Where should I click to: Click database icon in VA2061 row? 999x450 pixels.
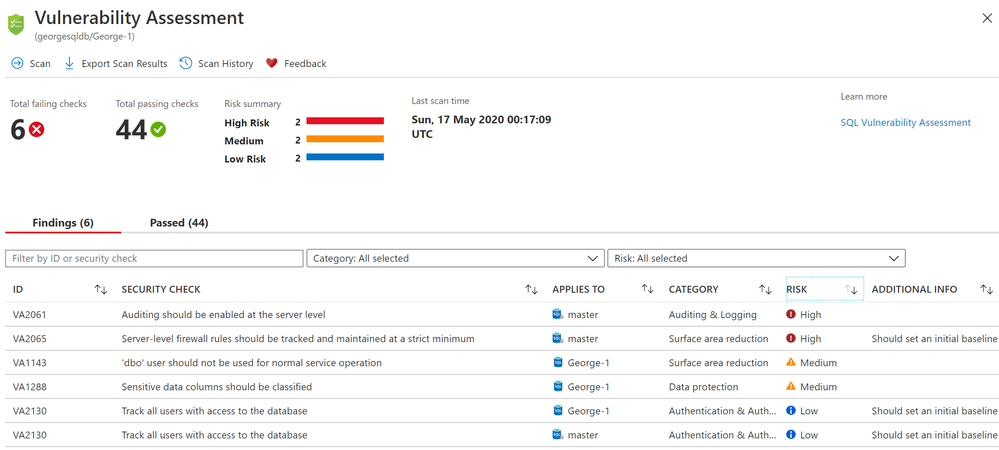click(558, 314)
